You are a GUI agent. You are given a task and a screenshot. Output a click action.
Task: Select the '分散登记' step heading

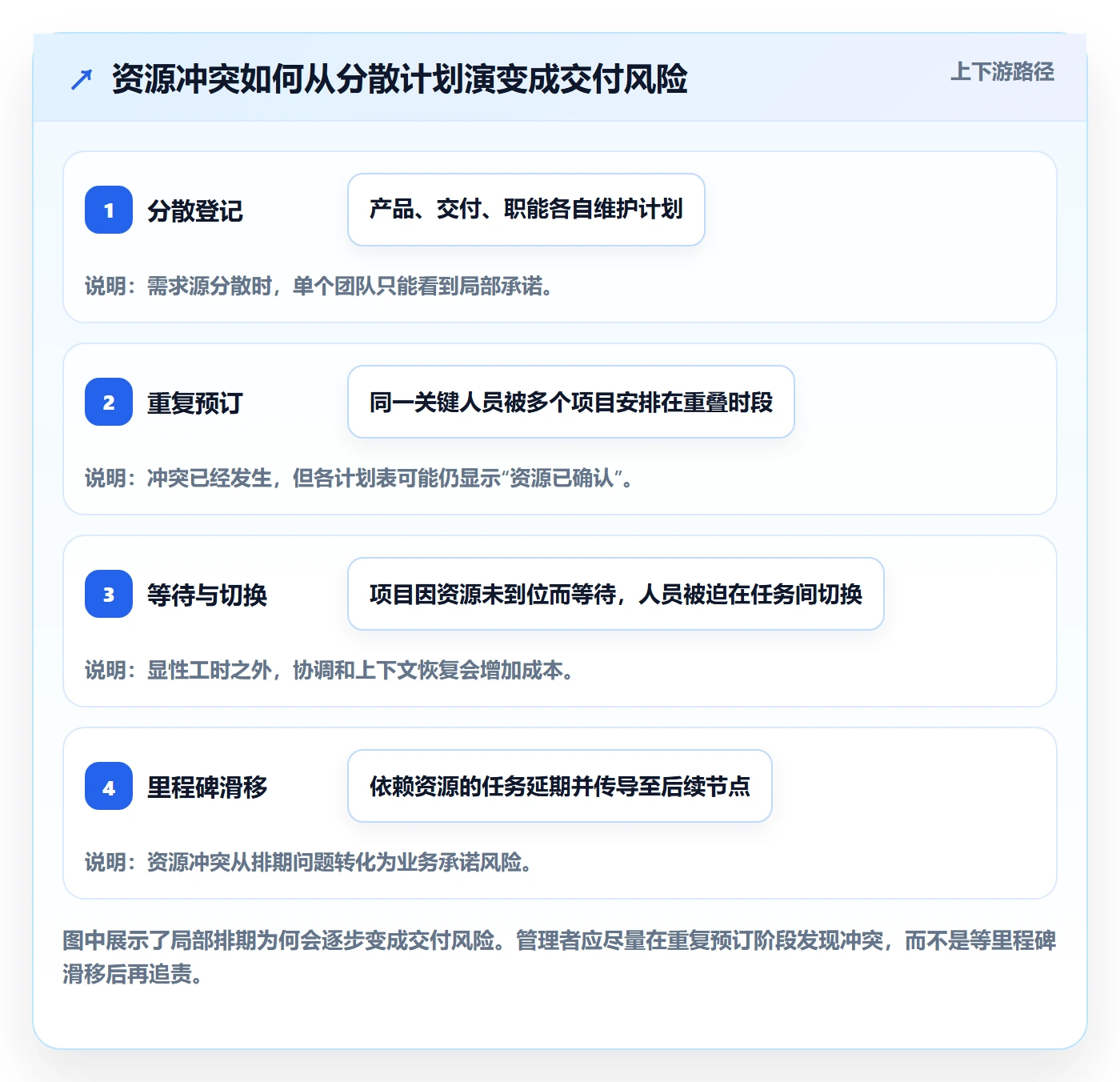pos(195,210)
